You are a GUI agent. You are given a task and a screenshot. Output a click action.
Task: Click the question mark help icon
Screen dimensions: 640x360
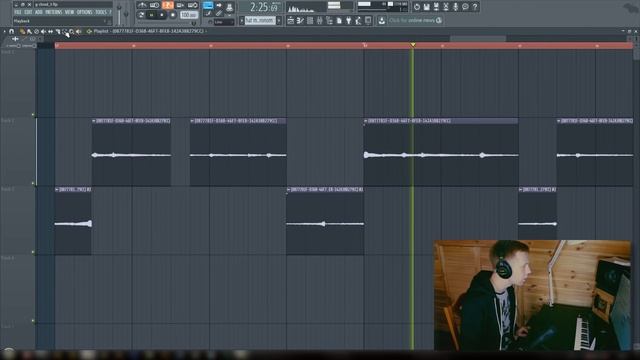(475, 7)
